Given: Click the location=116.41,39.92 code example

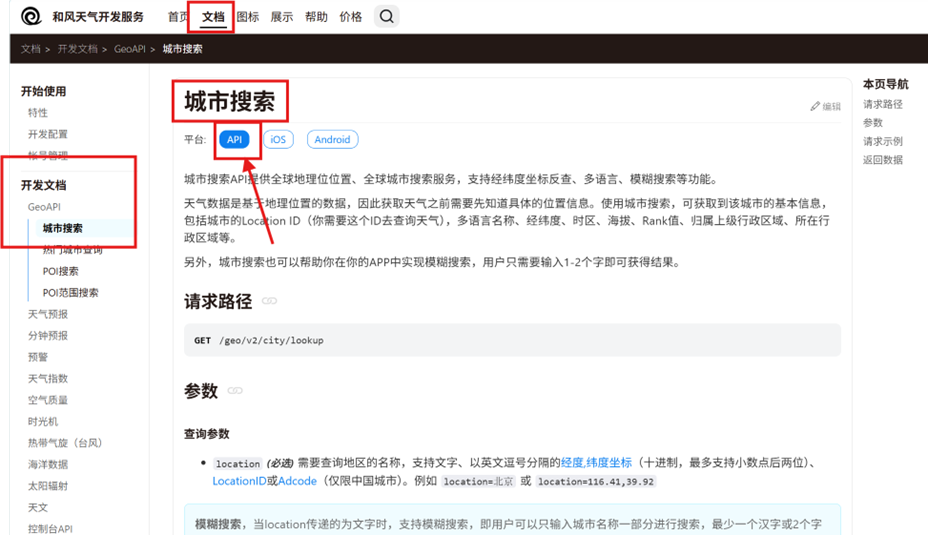Looking at the screenshot, I should click(x=596, y=482).
